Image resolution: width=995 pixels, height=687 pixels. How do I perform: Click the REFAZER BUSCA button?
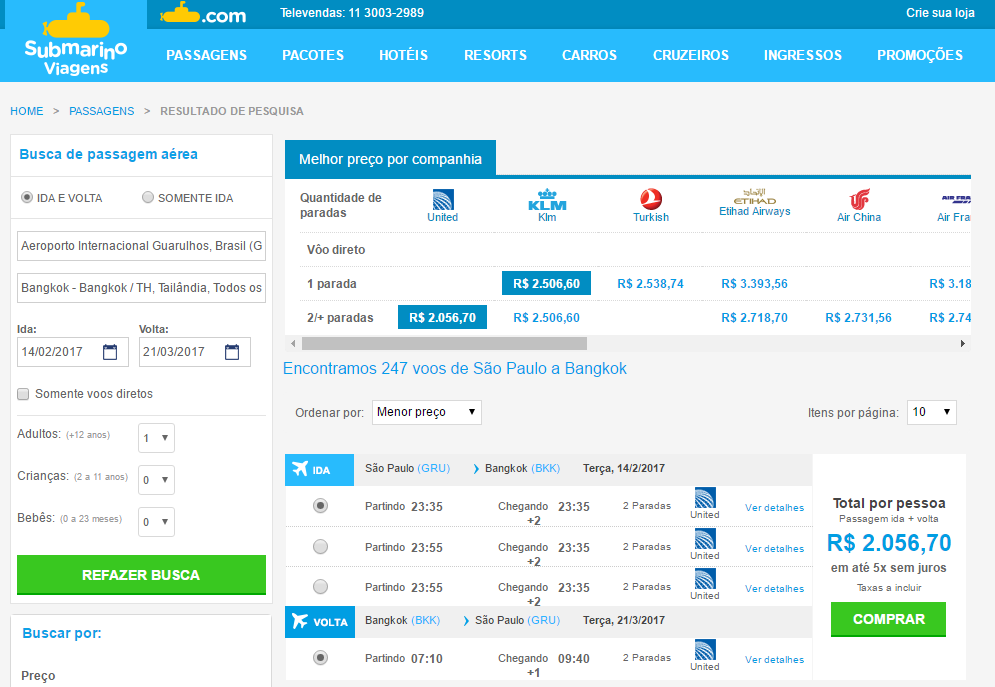pyautogui.click(x=141, y=575)
